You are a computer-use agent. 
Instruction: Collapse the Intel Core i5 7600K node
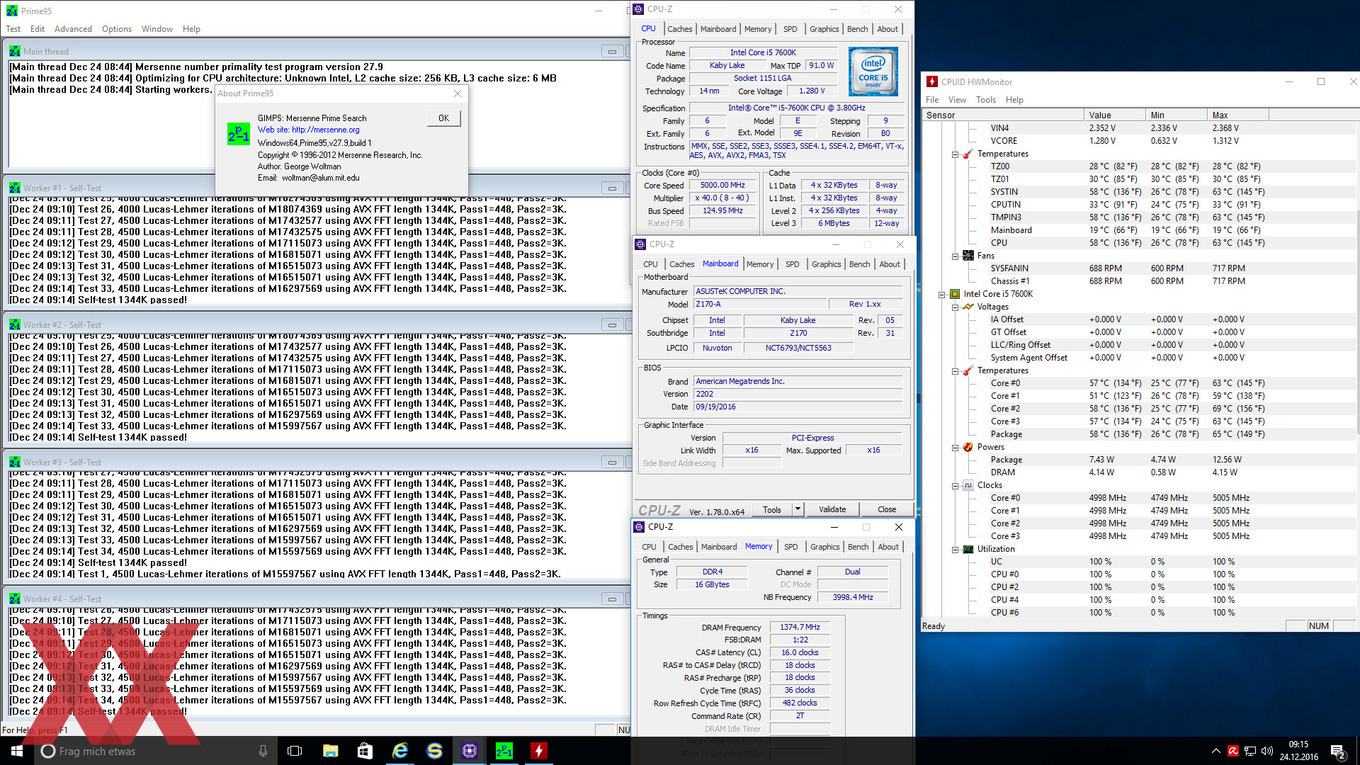point(942,294)
